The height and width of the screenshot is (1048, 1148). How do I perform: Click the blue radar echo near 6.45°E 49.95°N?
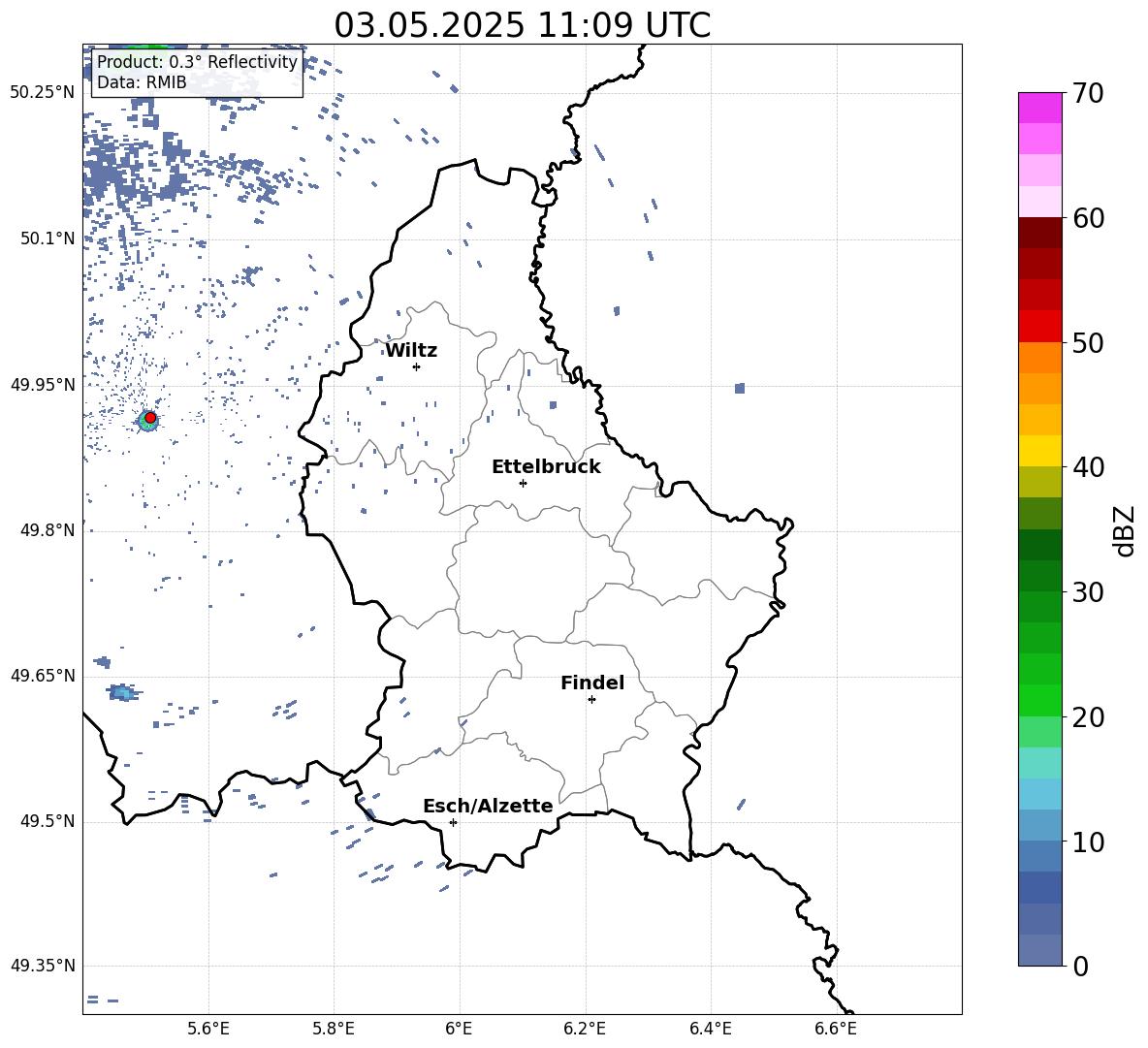(740, 388)
